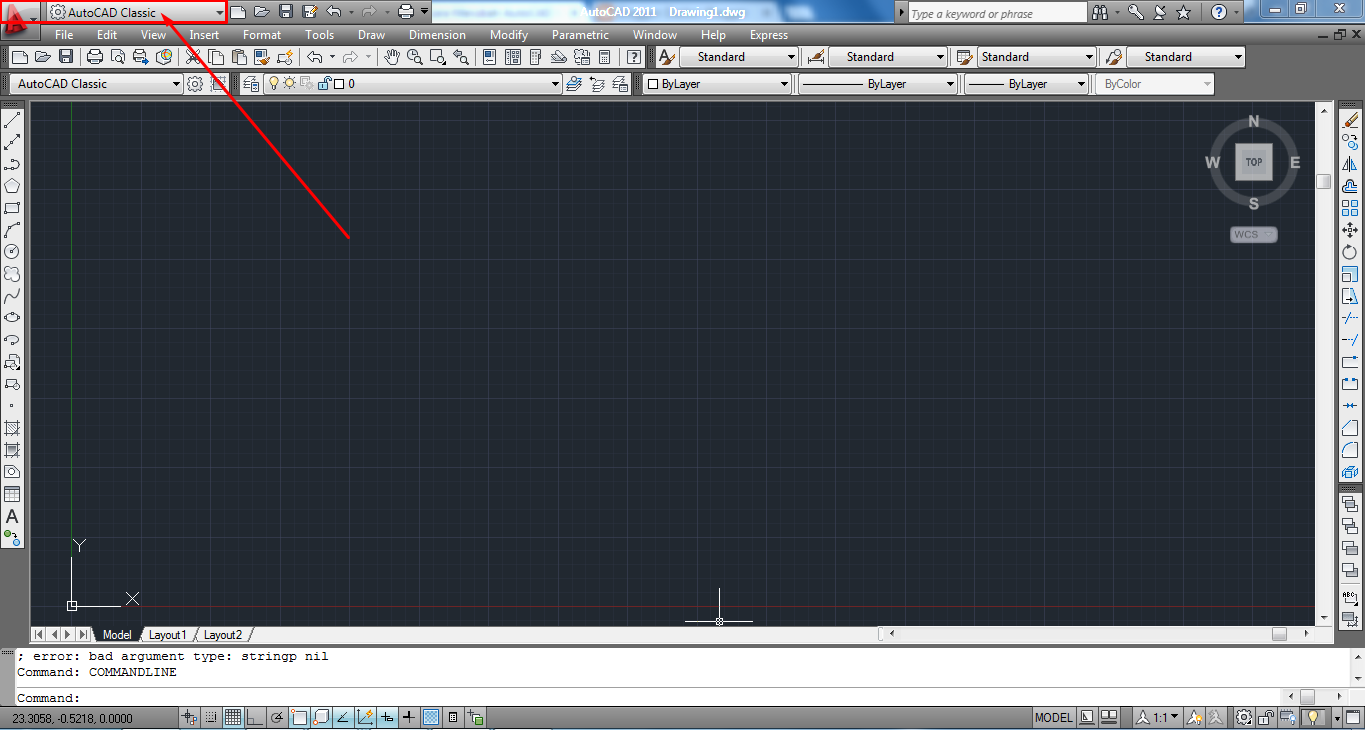
Task: Open the Draw menu
Action: click(x=371, y=35)
